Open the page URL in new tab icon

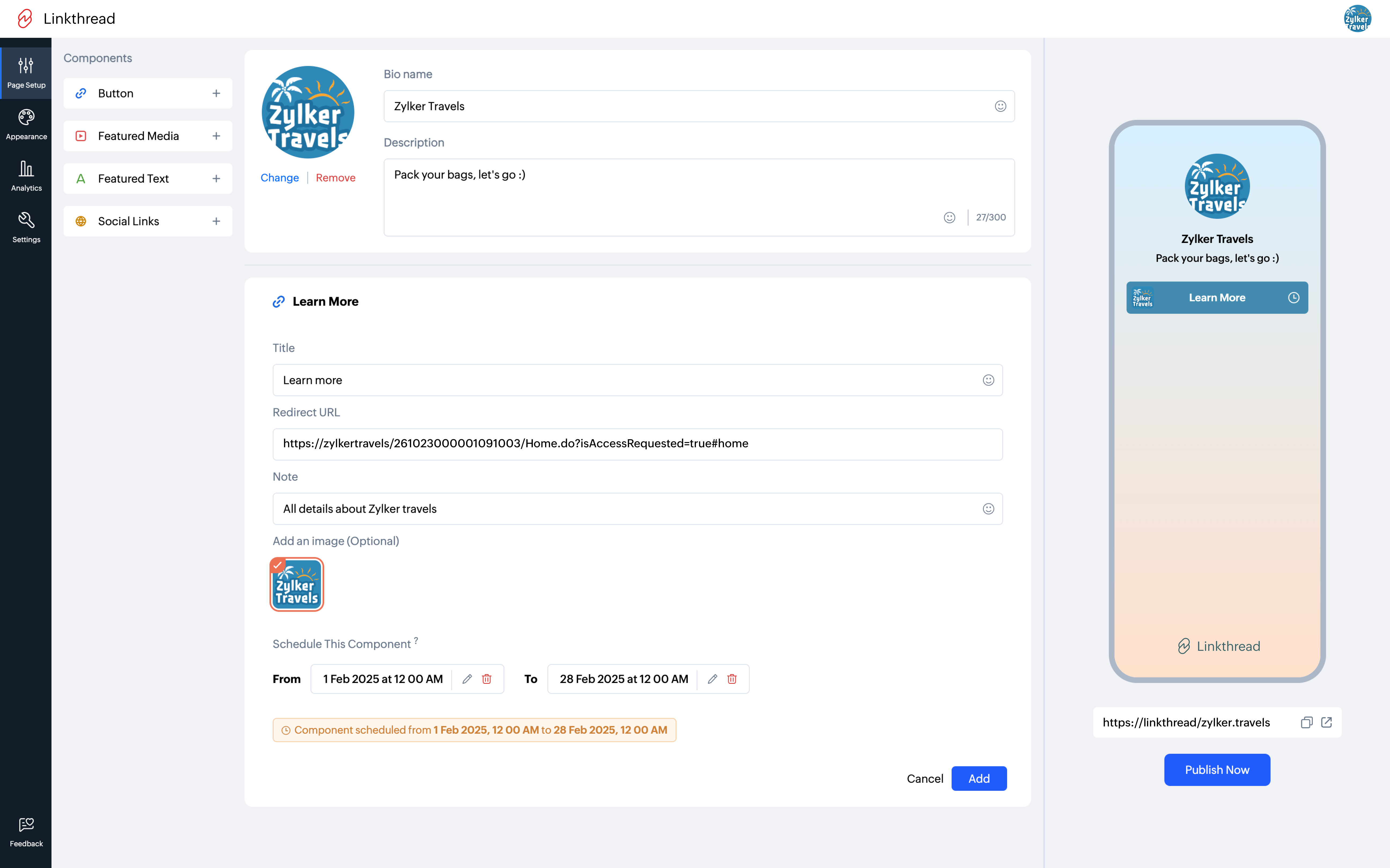pos(1326,722)
